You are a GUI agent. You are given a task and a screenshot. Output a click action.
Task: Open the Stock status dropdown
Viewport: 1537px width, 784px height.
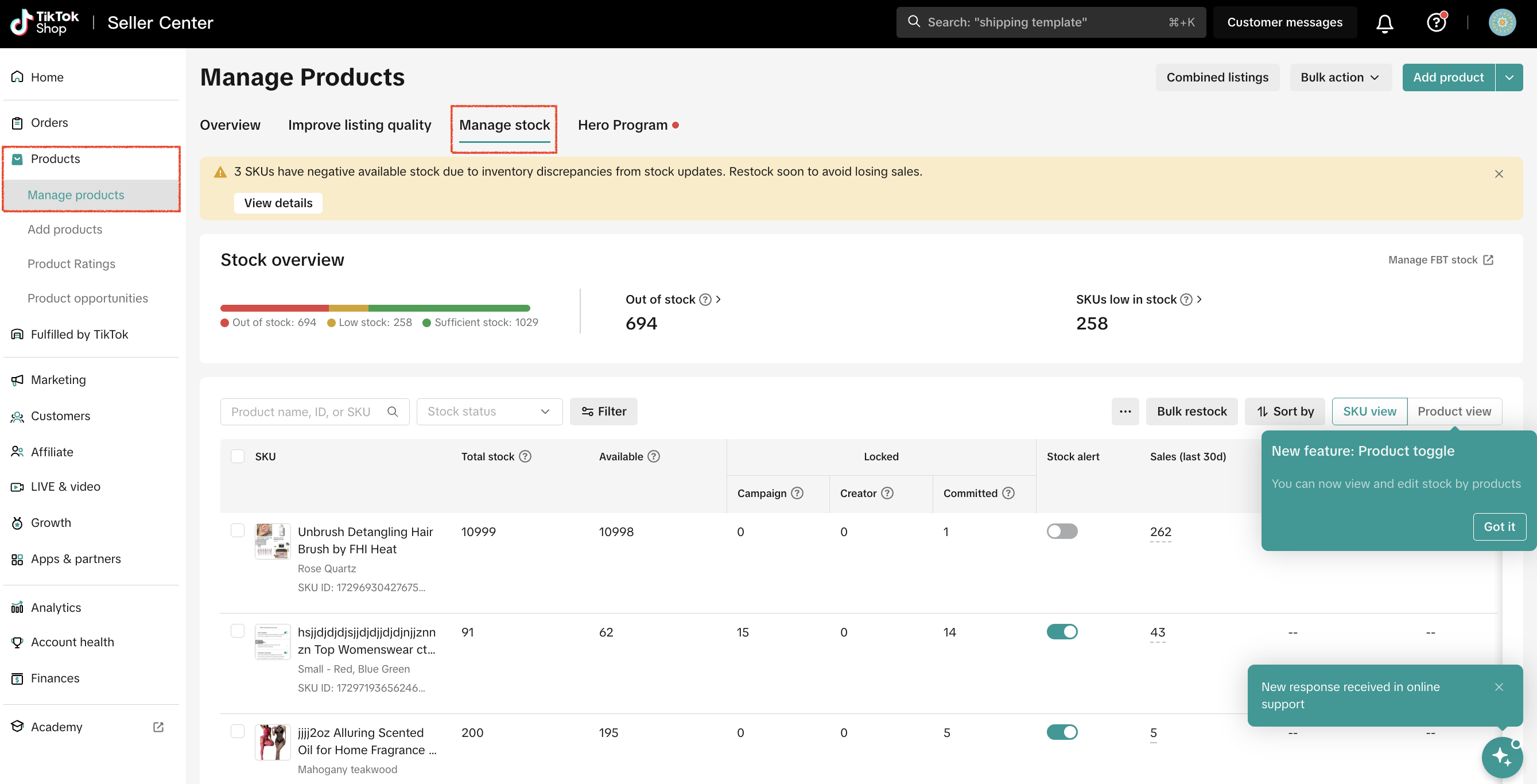coord(489,412)
